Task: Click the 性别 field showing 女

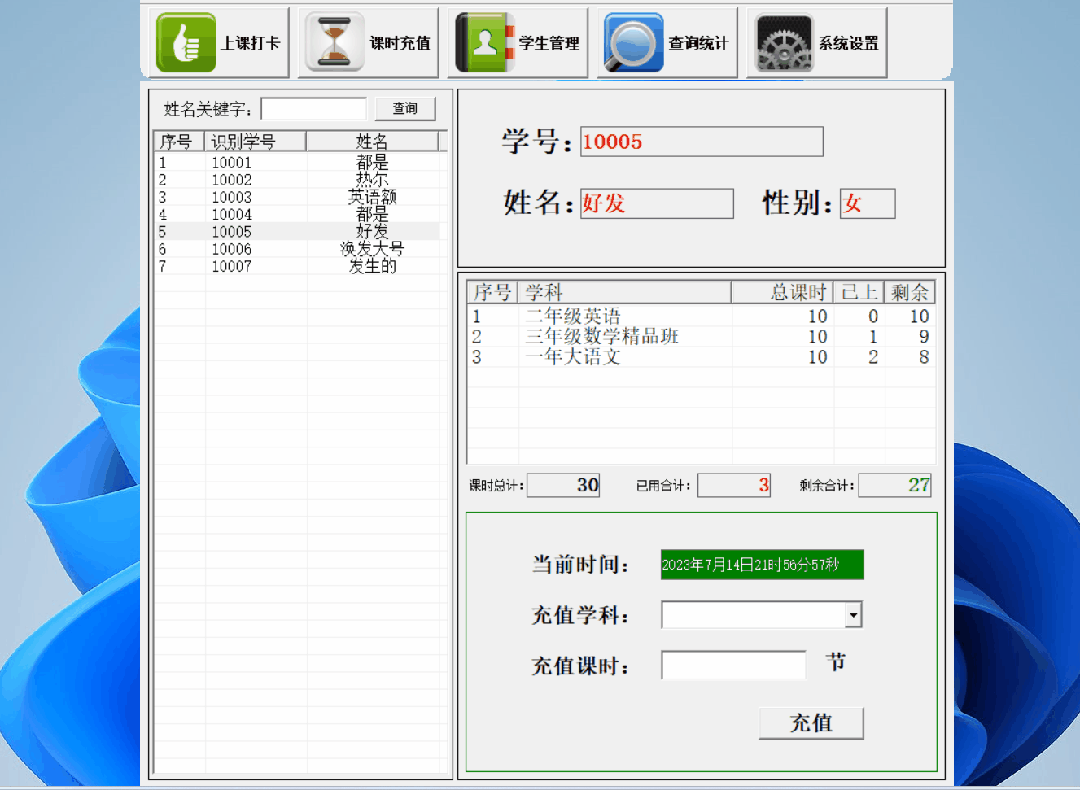Action: point(867,203)
